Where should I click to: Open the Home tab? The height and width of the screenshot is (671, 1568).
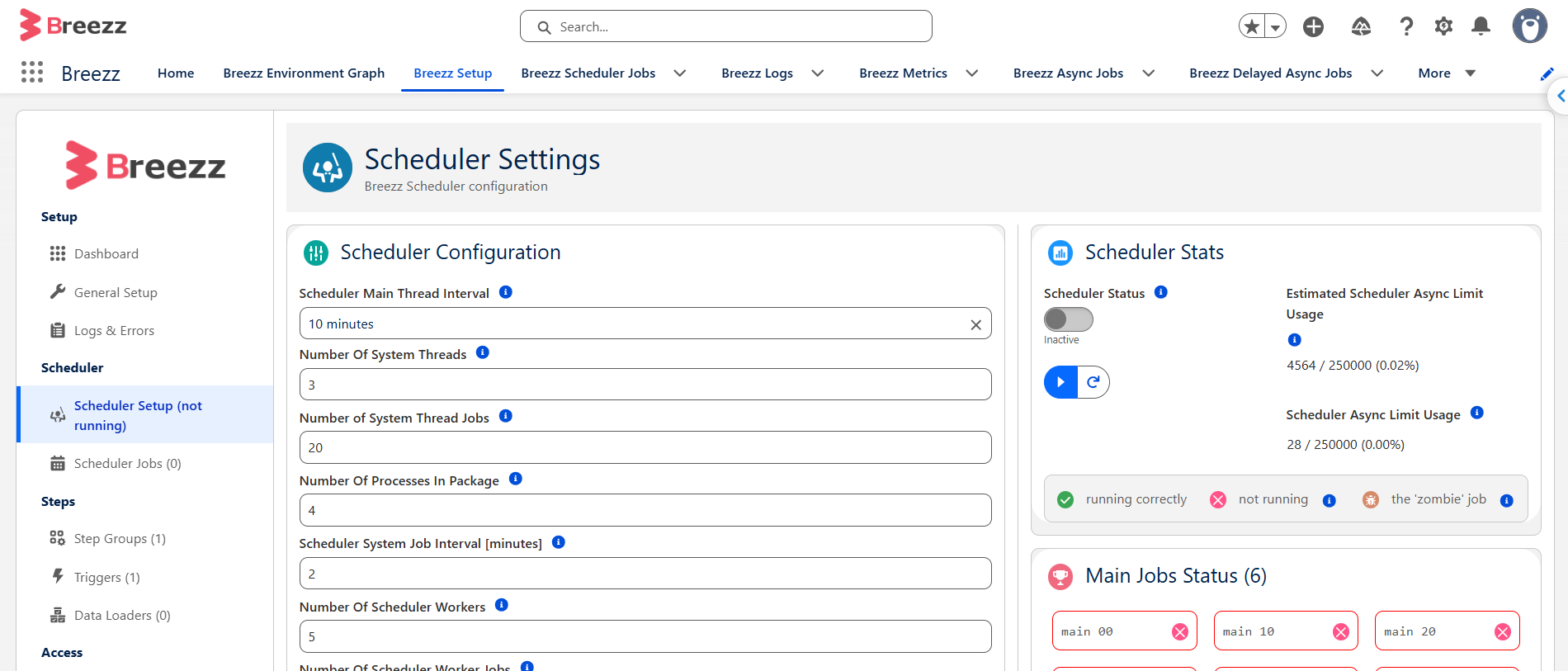click(x=176, y=73)
